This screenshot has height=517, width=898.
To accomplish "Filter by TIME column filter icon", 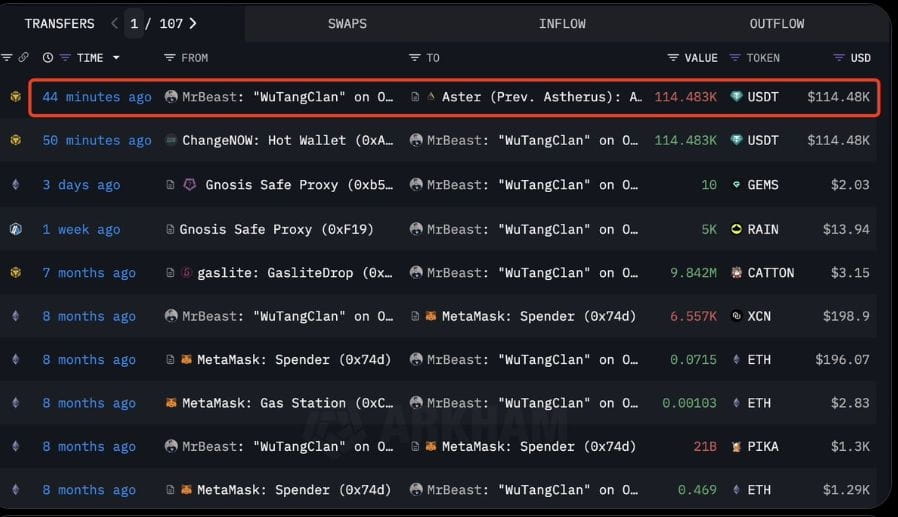I will [65, 58].
